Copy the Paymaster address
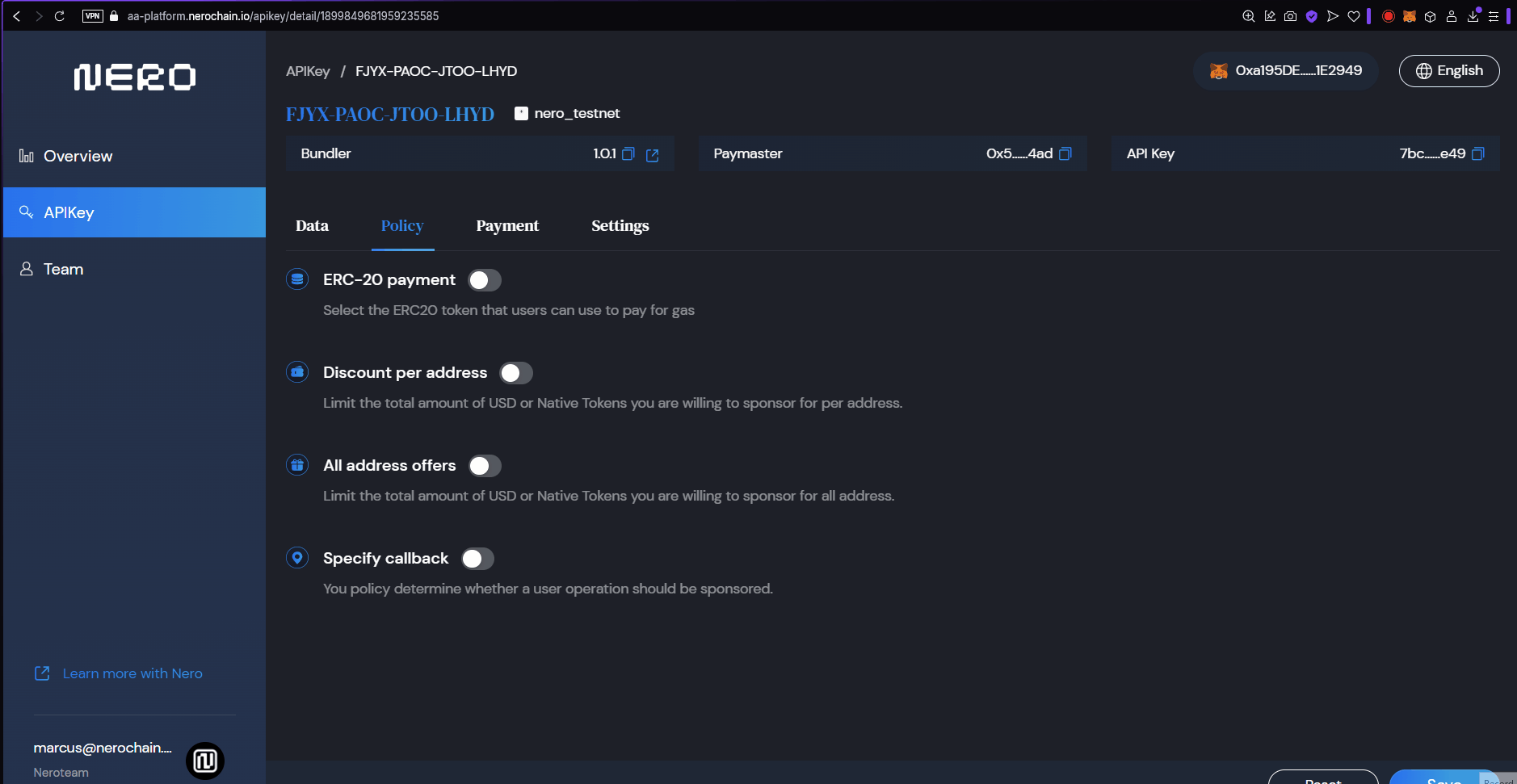This screenshot has height=784, width=1517. [x=1065, y=153]
